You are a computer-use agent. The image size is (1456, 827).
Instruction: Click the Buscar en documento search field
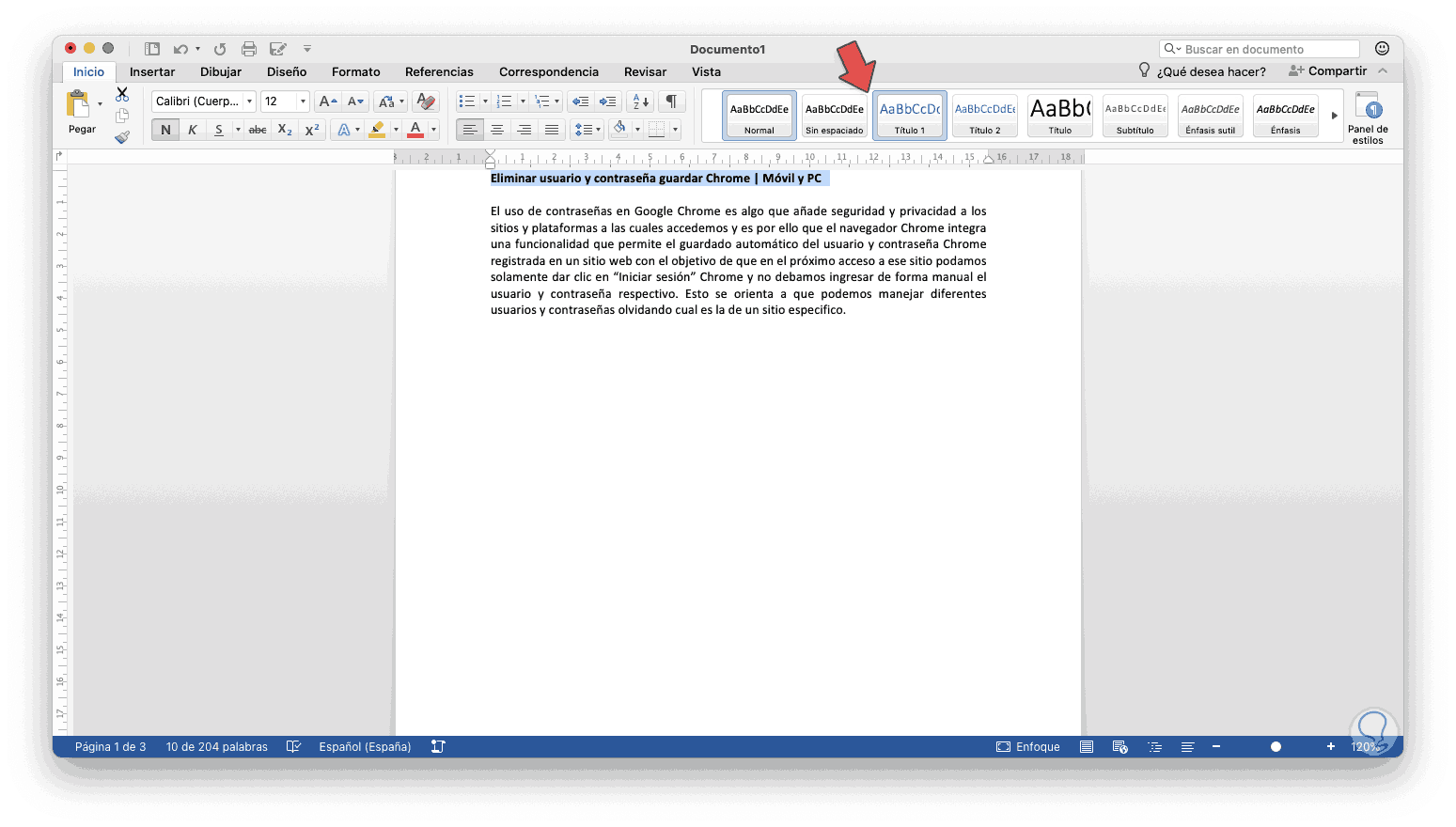(x=1260, y=49)
